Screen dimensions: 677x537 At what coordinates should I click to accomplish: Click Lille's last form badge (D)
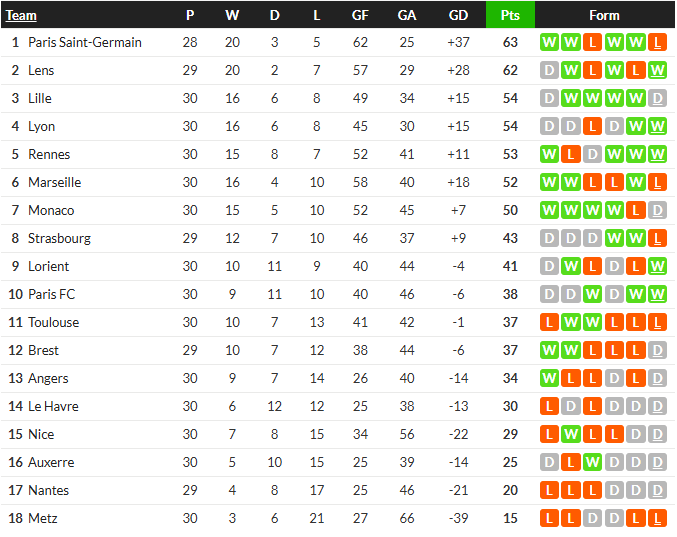click(657, 98)
